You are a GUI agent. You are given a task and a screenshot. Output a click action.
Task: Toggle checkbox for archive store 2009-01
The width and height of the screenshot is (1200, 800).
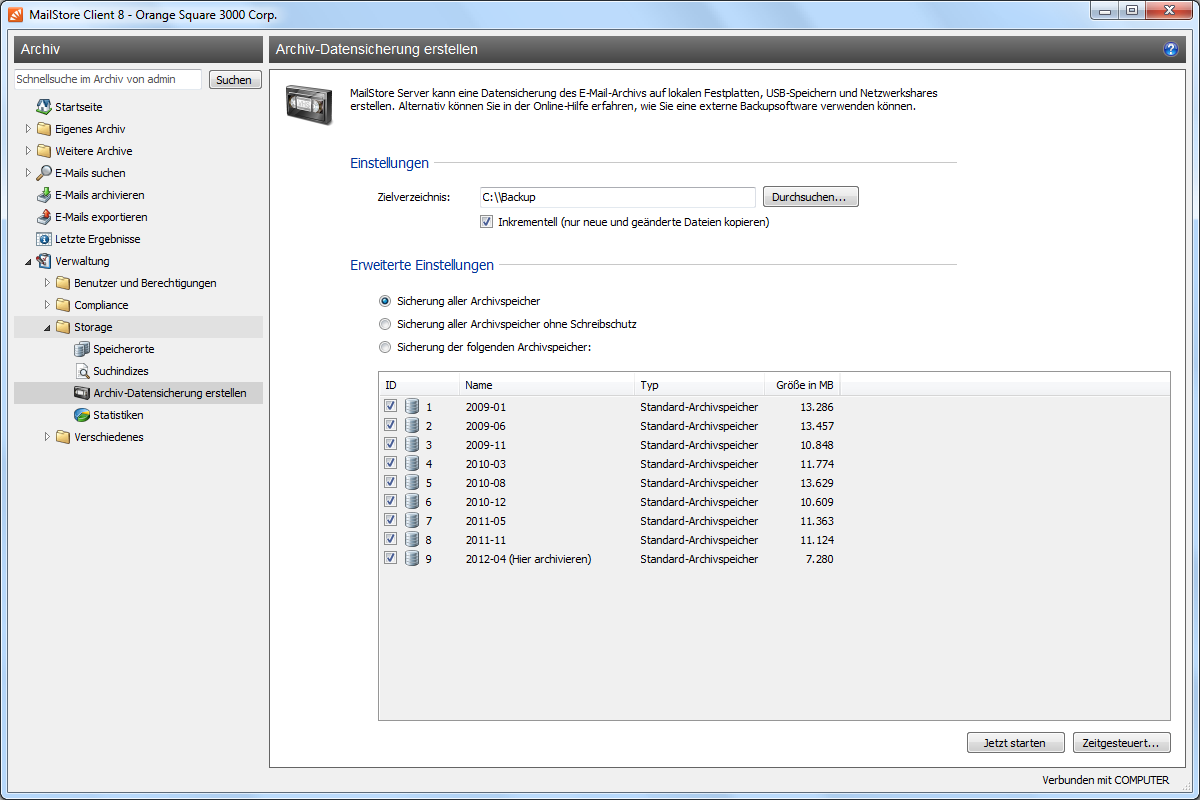click(391, 407)
